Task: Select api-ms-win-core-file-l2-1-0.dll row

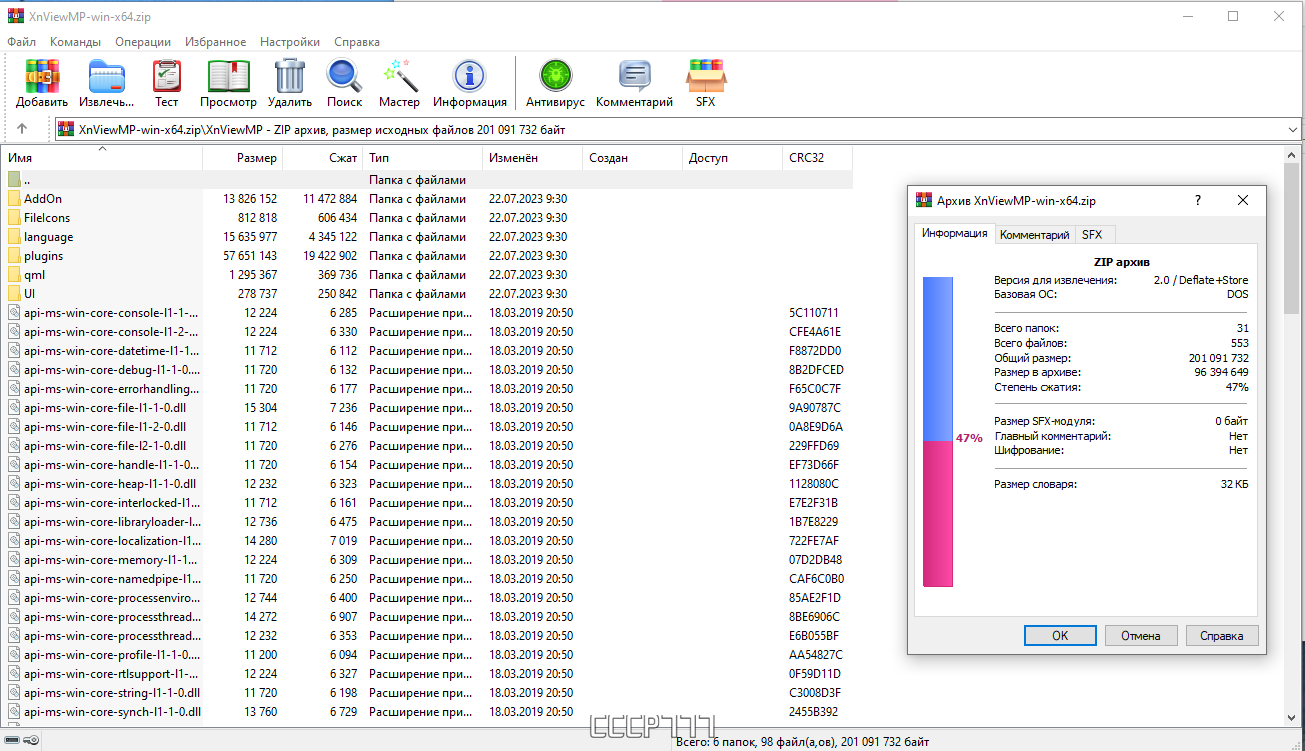Action: click(427, 446)
